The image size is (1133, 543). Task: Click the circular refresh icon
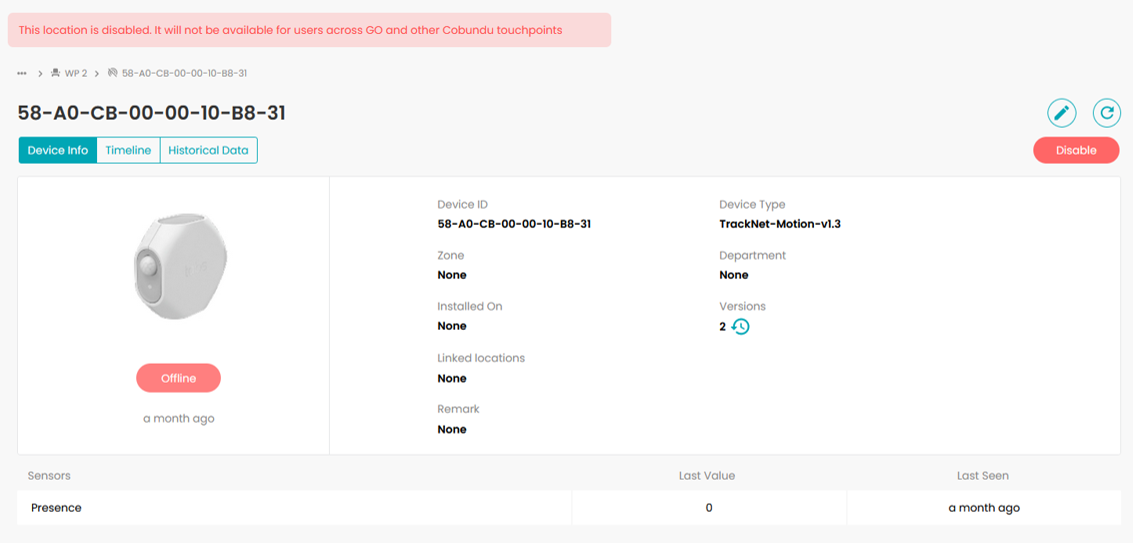(x=1106, y=114)
